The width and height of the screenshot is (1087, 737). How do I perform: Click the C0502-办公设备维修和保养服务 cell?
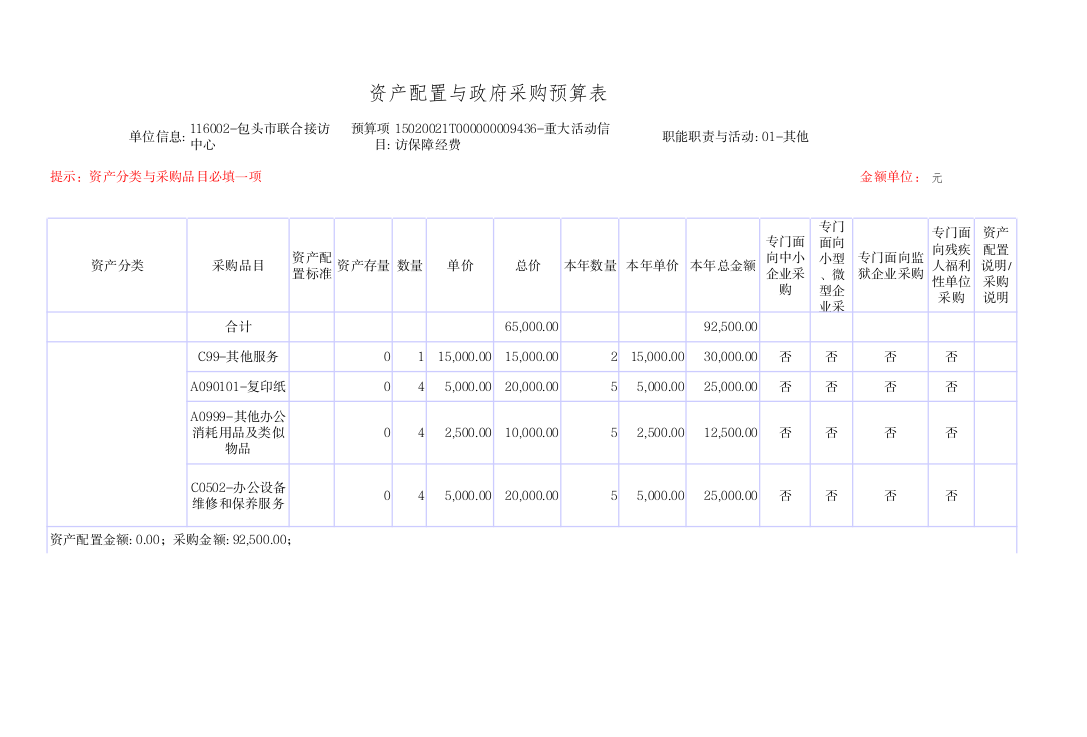238,496
